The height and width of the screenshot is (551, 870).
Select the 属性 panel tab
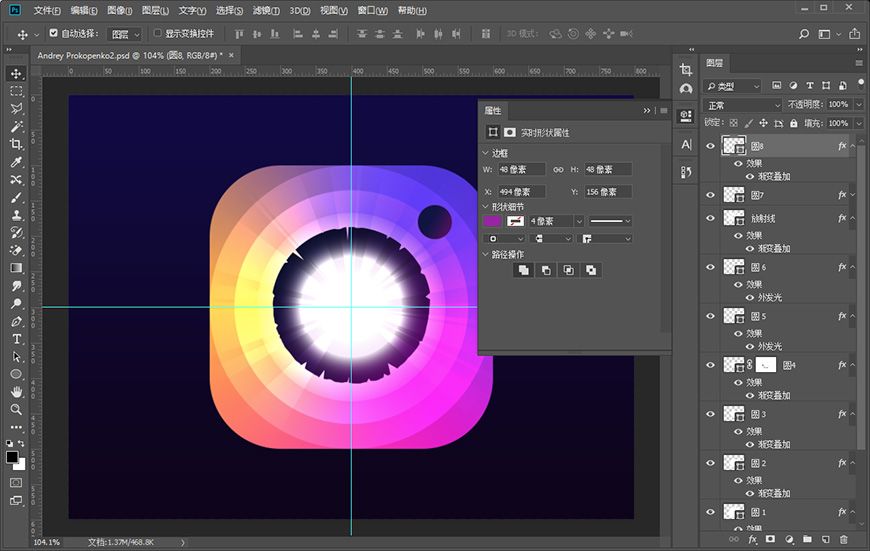pos(493,110)
